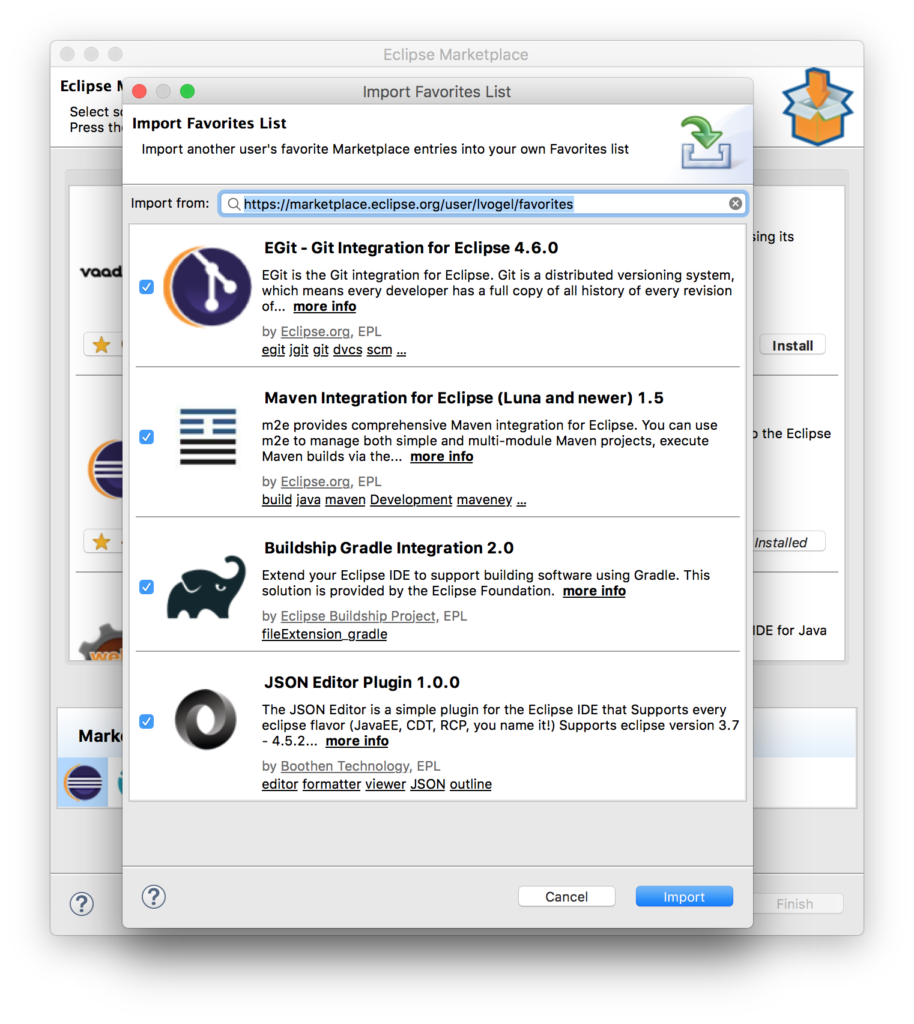The width and height of the screenshot is (914, 1024).
Task: Click the outline tag
Action: coord(471,784)
